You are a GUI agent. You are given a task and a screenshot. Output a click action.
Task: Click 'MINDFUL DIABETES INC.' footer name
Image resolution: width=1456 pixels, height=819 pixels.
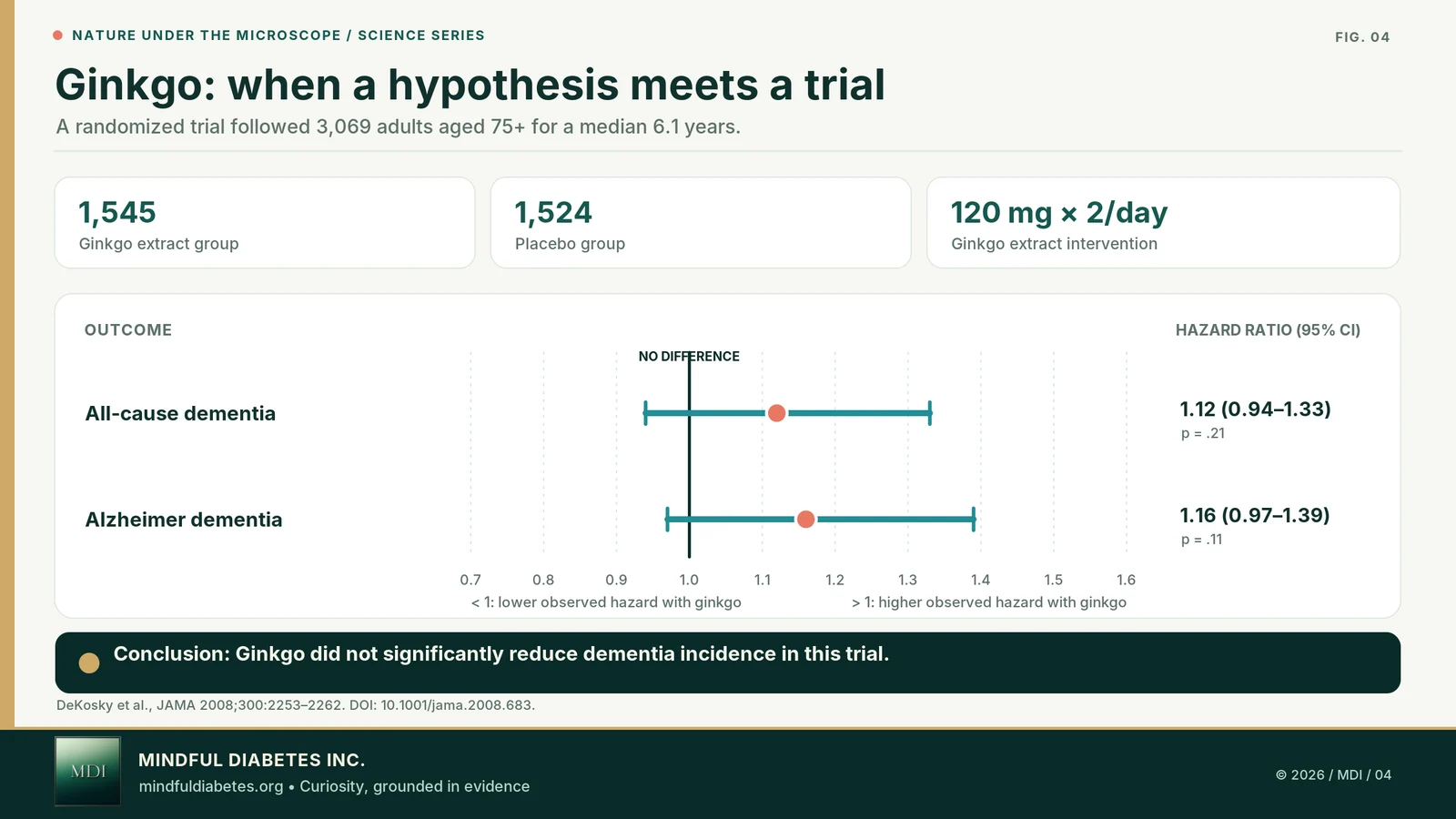coord(251,760)
